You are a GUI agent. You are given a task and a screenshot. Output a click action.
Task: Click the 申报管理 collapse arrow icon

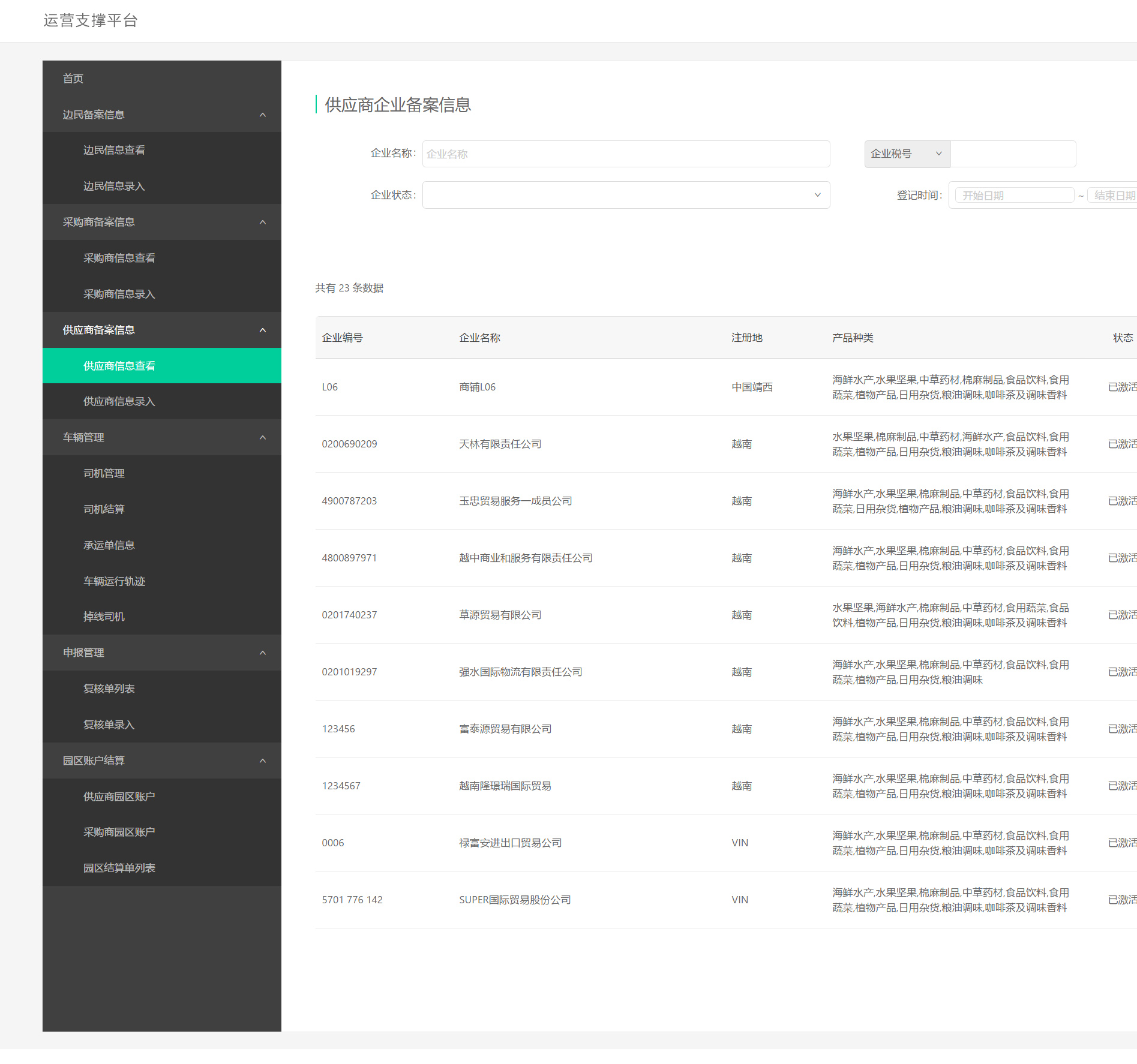[262, 653]
